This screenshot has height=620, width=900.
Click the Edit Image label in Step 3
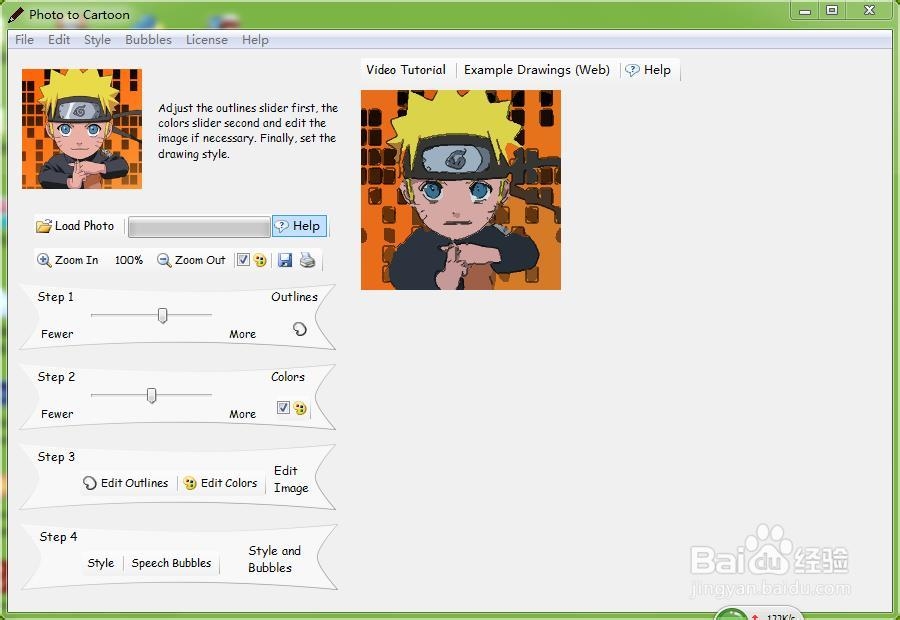point(291,479)
